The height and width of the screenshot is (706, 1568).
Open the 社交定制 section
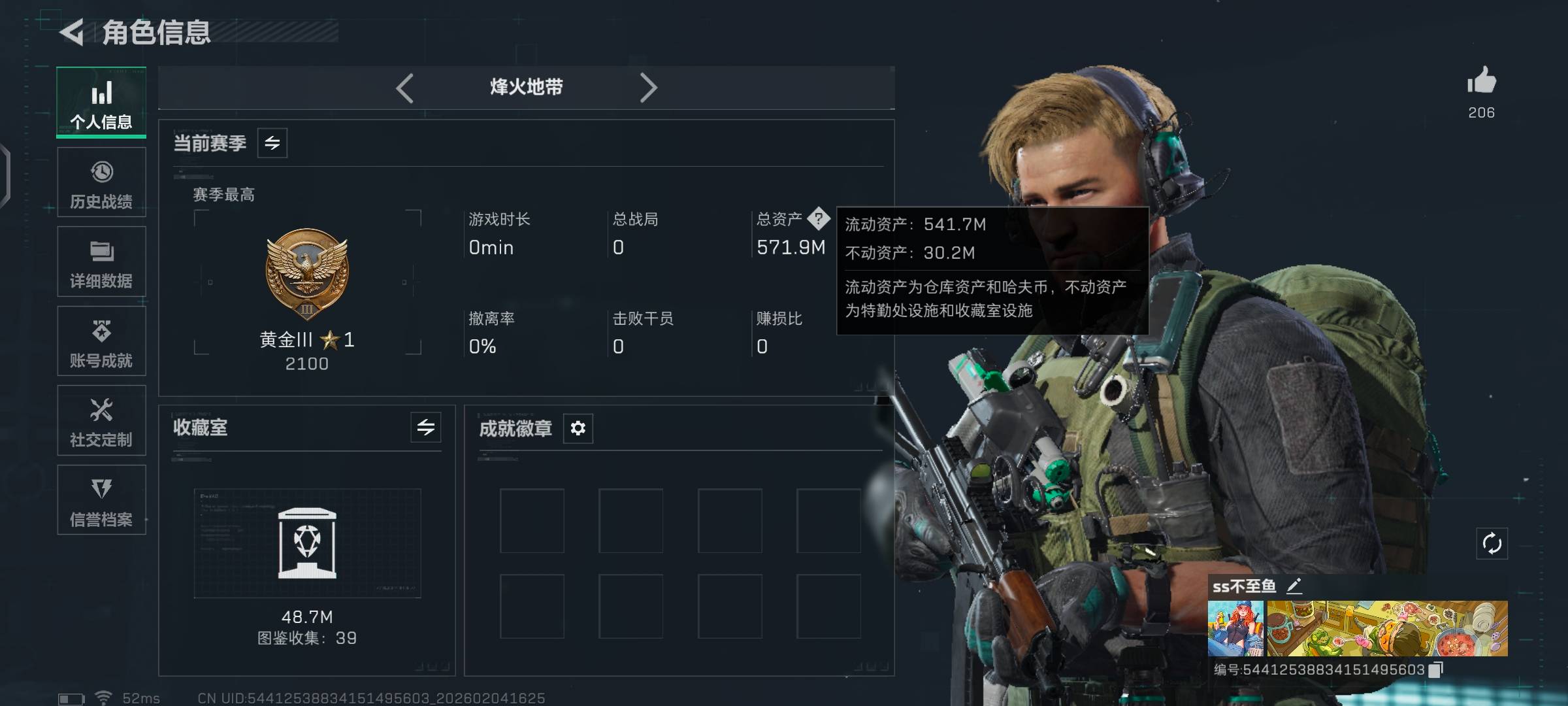click(x=101, y=420)
